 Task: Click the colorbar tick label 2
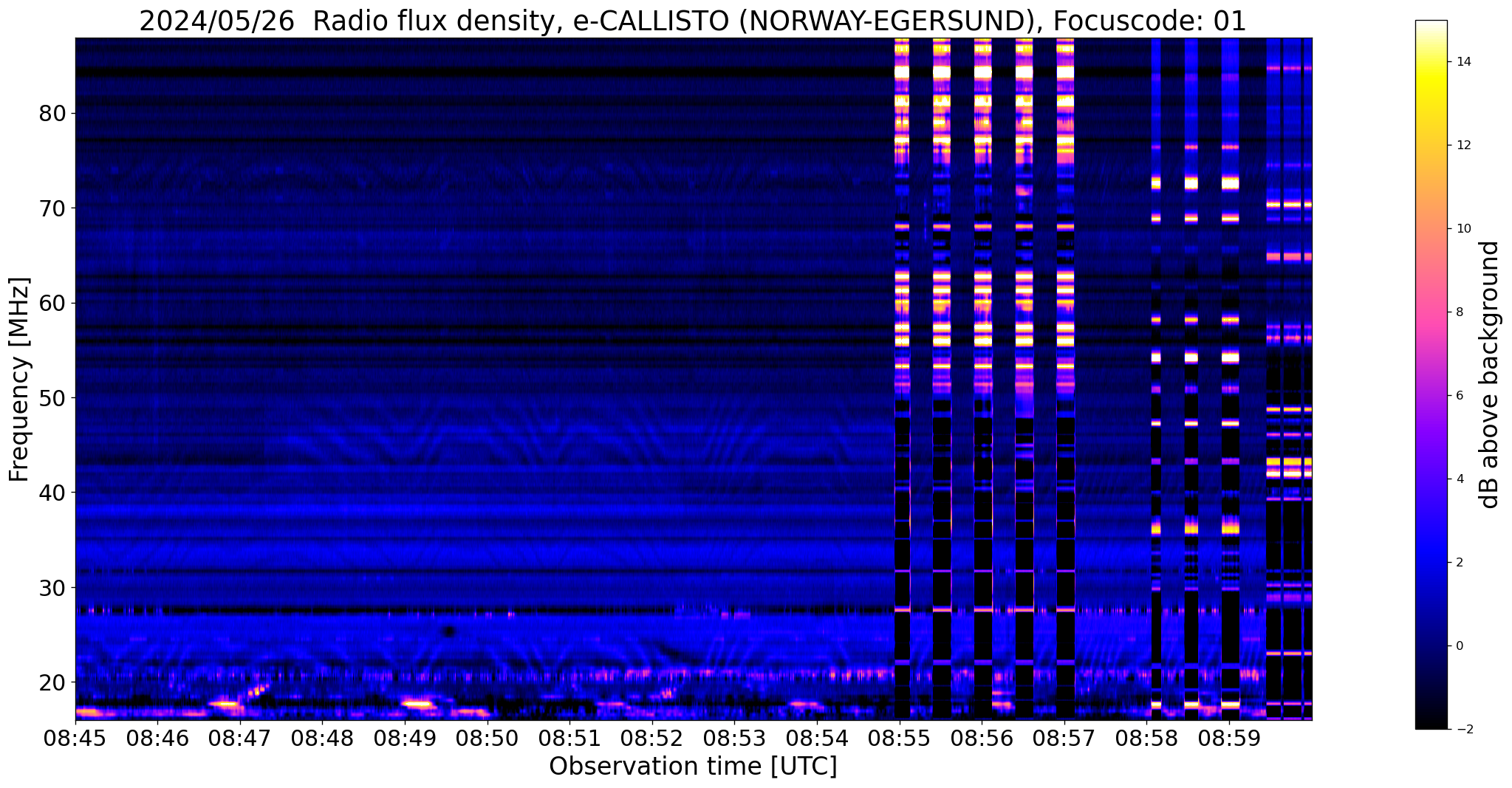(1459, 563)
